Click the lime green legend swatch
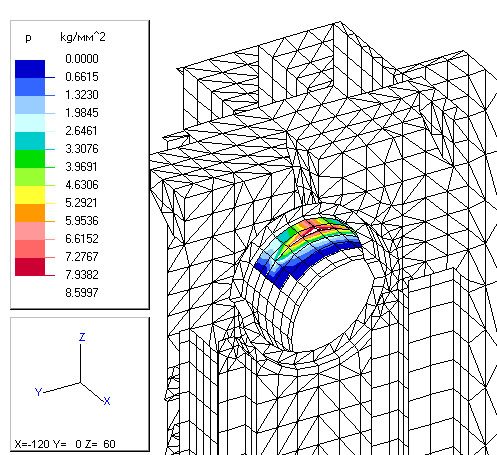This screenshot has width=497, height=455. pyautogui.click(x=30, y=177)
